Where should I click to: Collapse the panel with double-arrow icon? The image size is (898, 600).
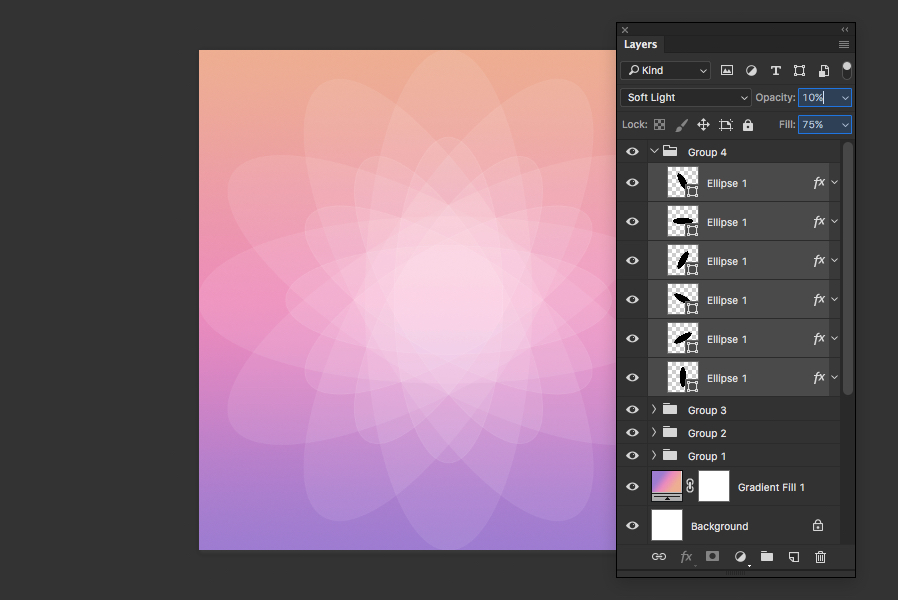click(x=845, y=29)
